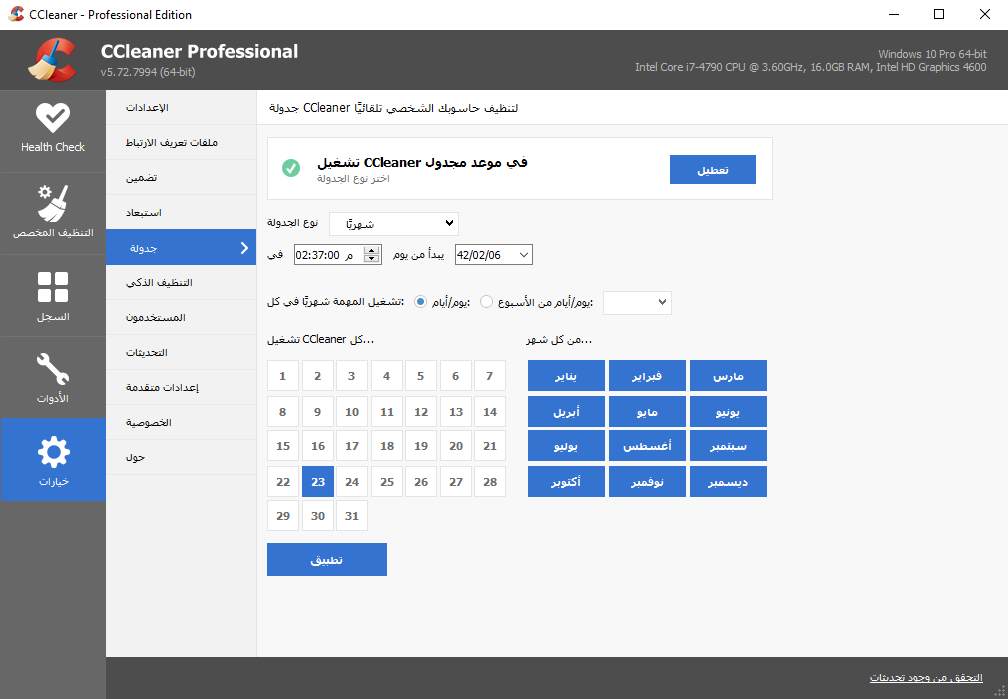Toggle the فبراير February month button
The image size is (1008, 699).
(x=647, y=376)
